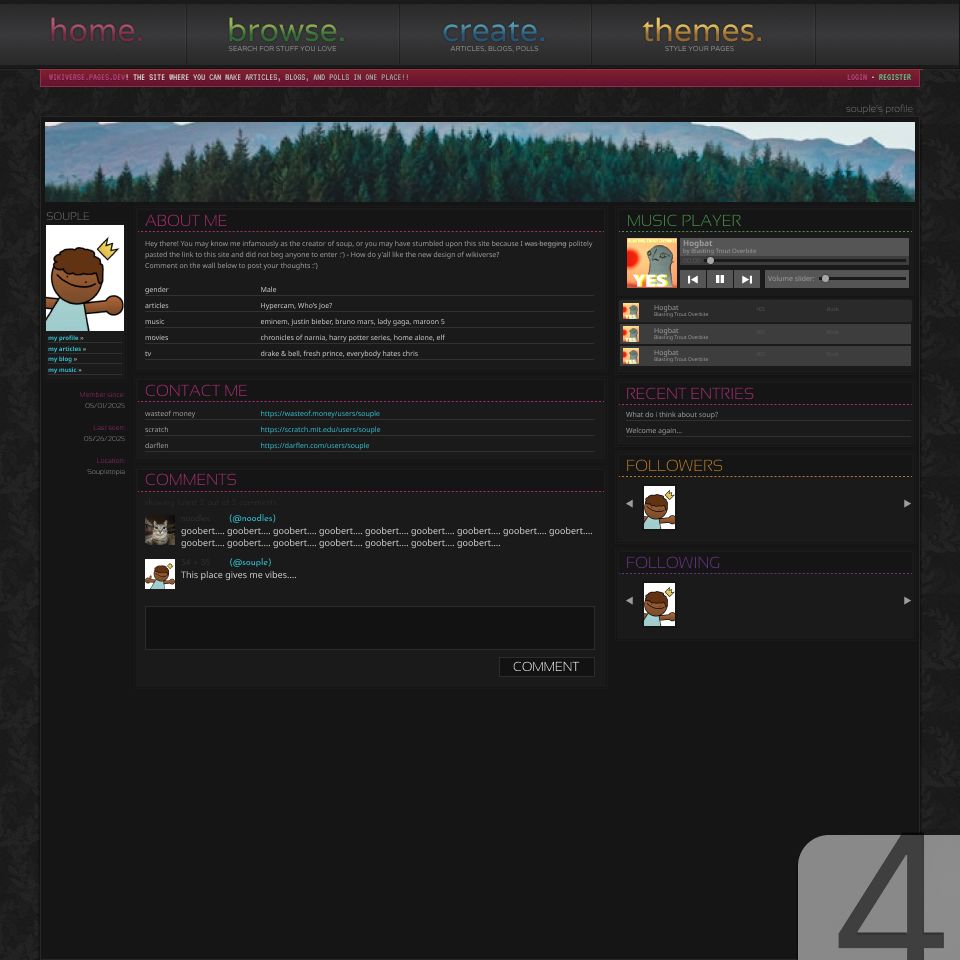
Task: Go to the home page
Action: coord(96,31)
